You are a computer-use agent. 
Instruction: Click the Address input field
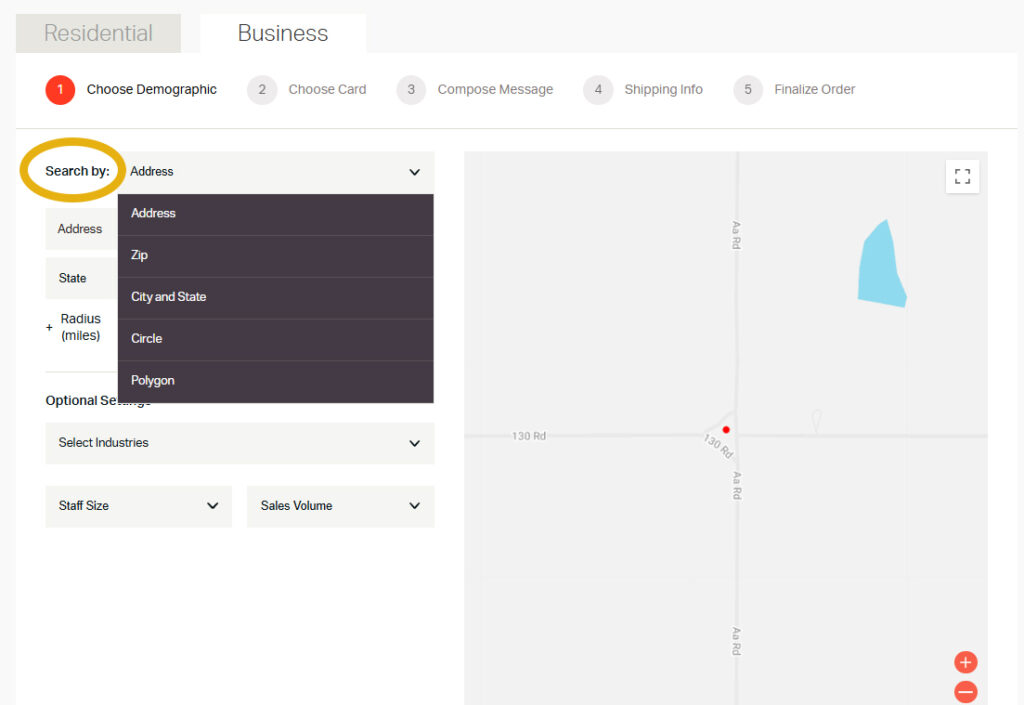[82, 229]
